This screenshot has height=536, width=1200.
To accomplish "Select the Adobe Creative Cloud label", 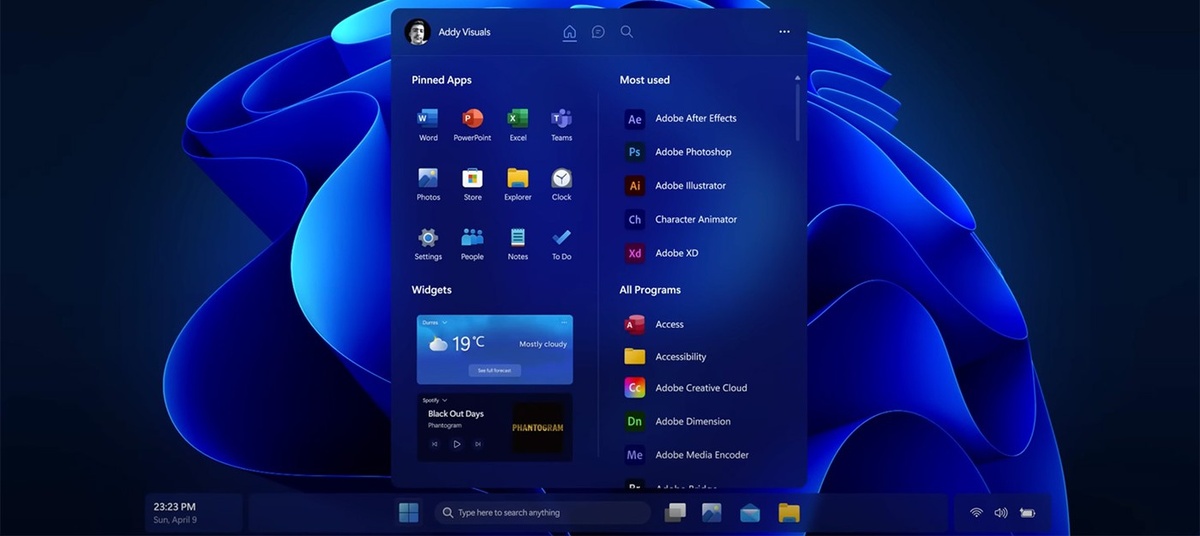I will (x=701, y=388).
